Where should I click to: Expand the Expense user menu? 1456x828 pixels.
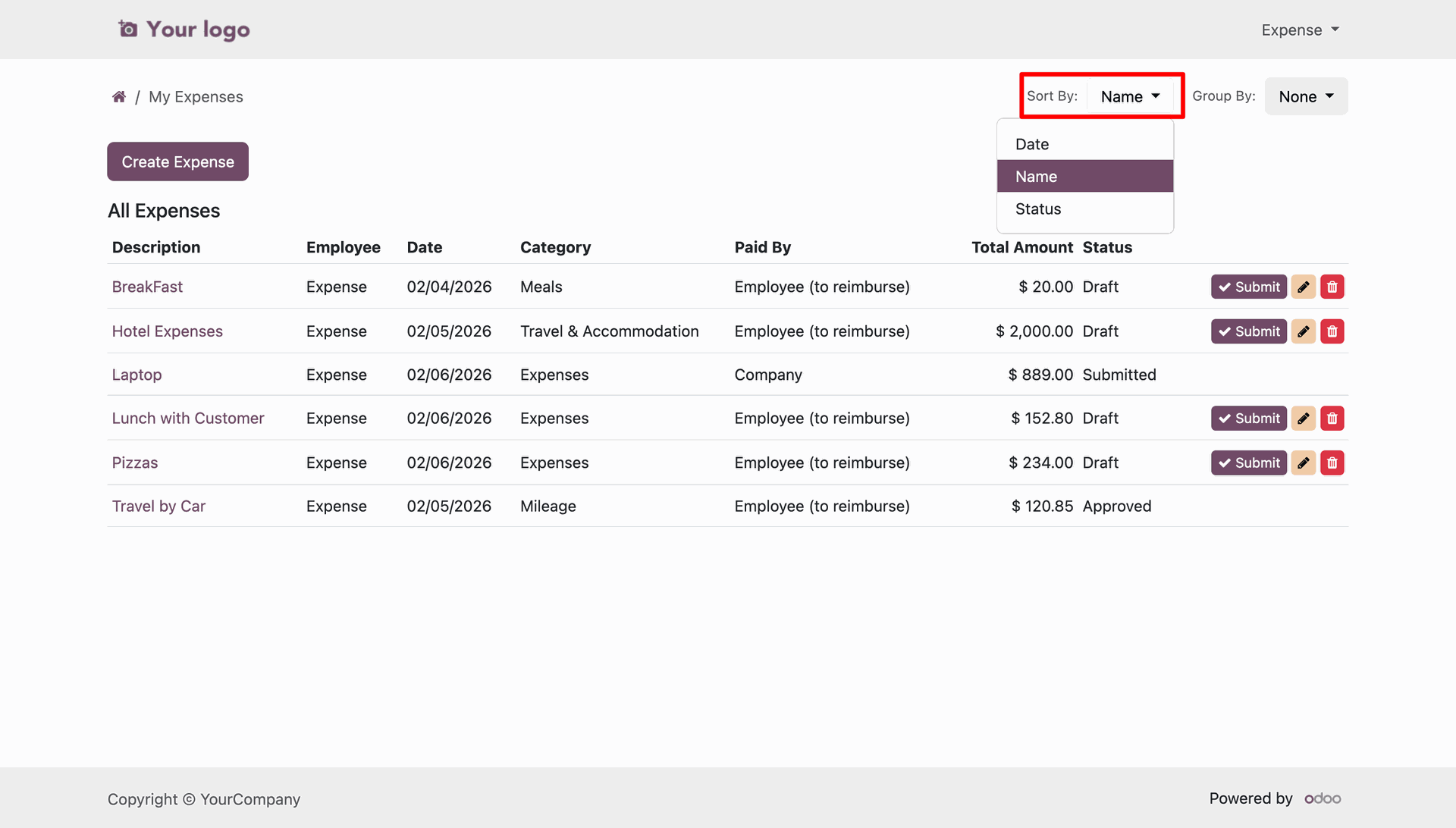point(1301,30)
